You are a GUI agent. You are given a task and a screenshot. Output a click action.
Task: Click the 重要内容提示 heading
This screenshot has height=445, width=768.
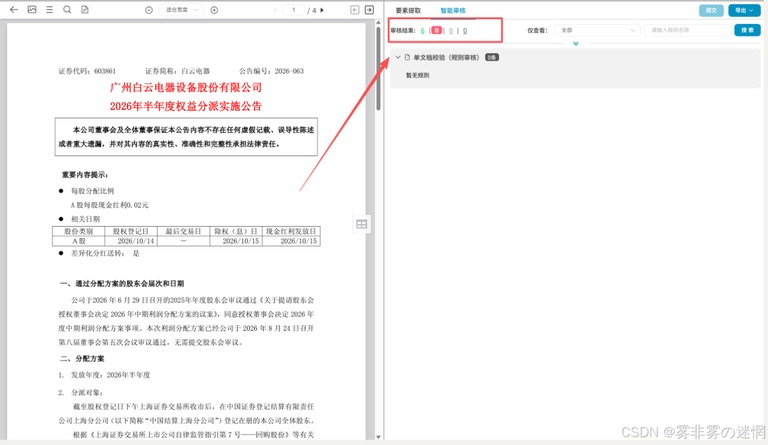pos(85,175)
